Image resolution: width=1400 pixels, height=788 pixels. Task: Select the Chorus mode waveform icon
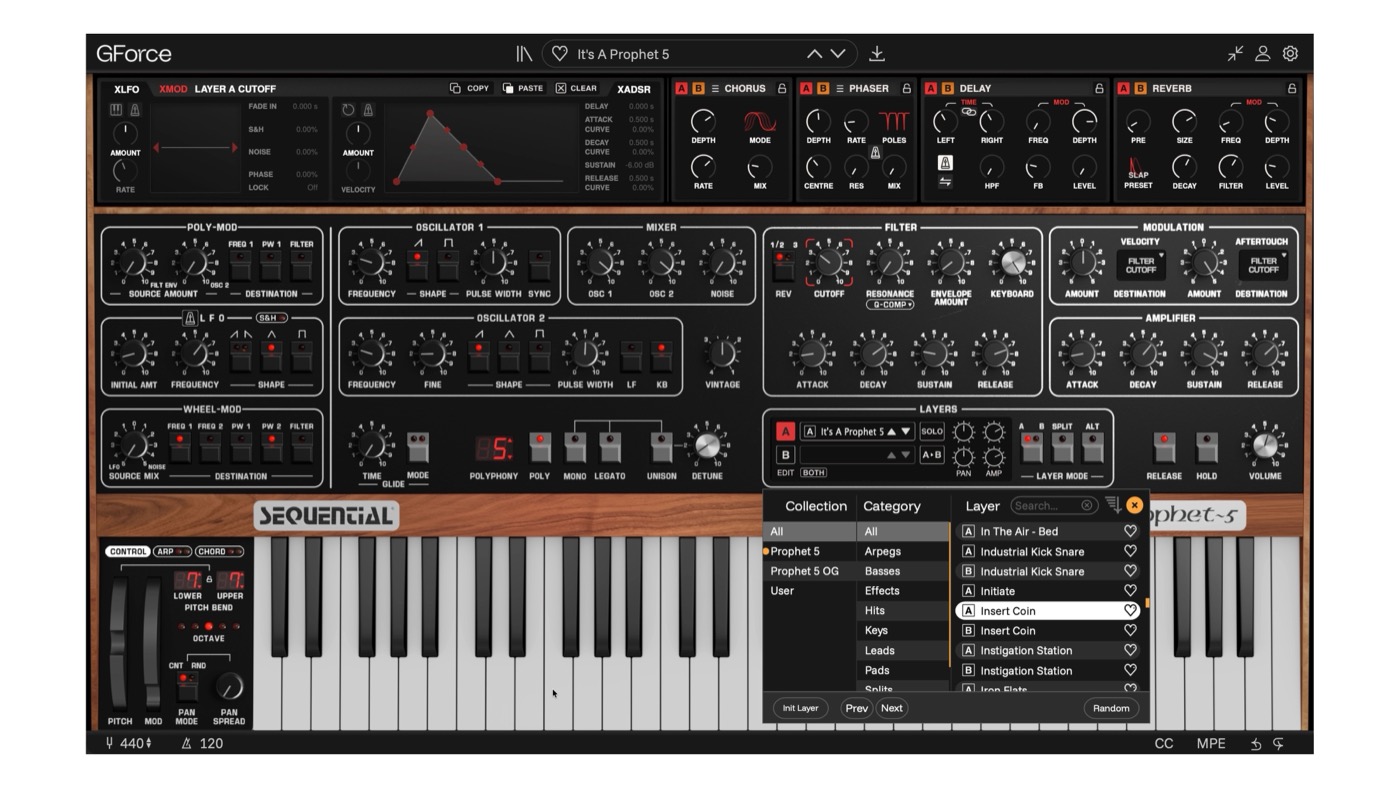click(x=760, y=122)
